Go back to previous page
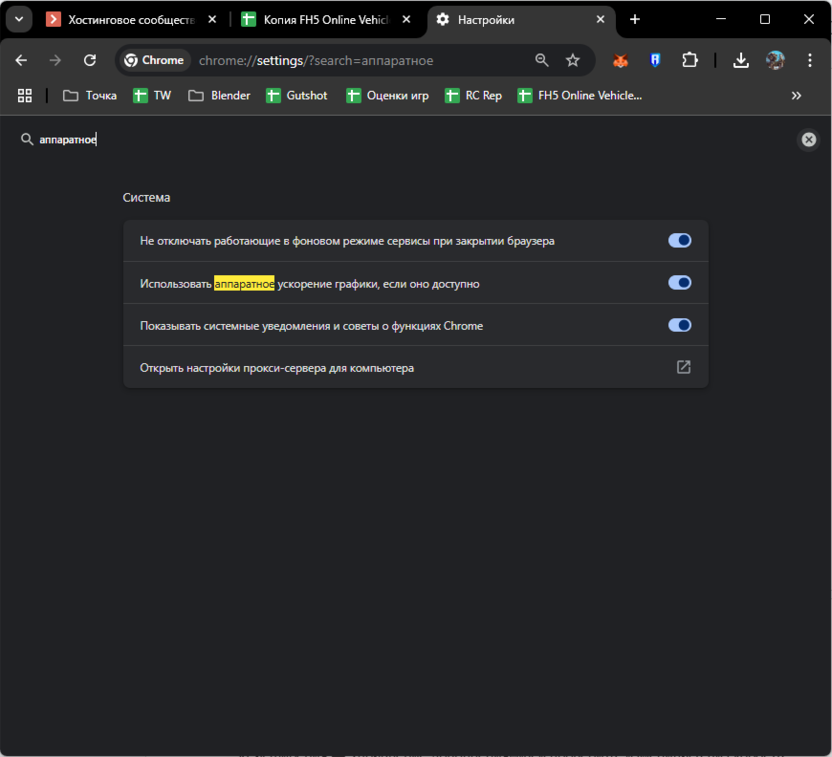The image size is (832, 757). (x=21, y=60)
